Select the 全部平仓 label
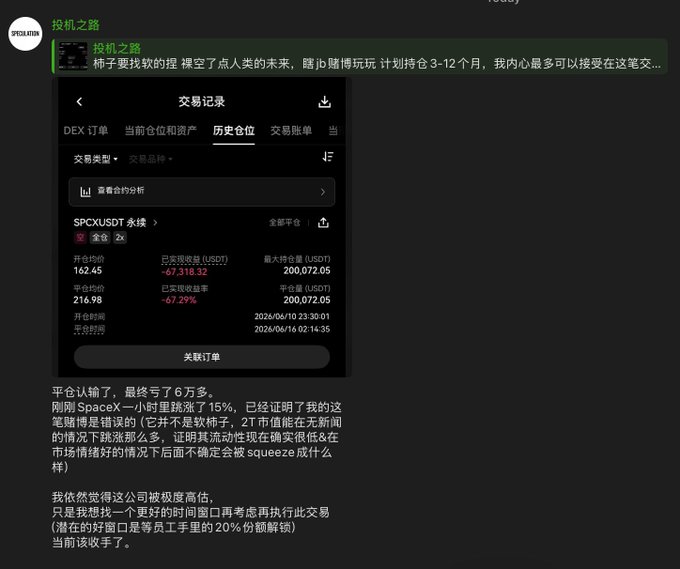 [284, 222]
